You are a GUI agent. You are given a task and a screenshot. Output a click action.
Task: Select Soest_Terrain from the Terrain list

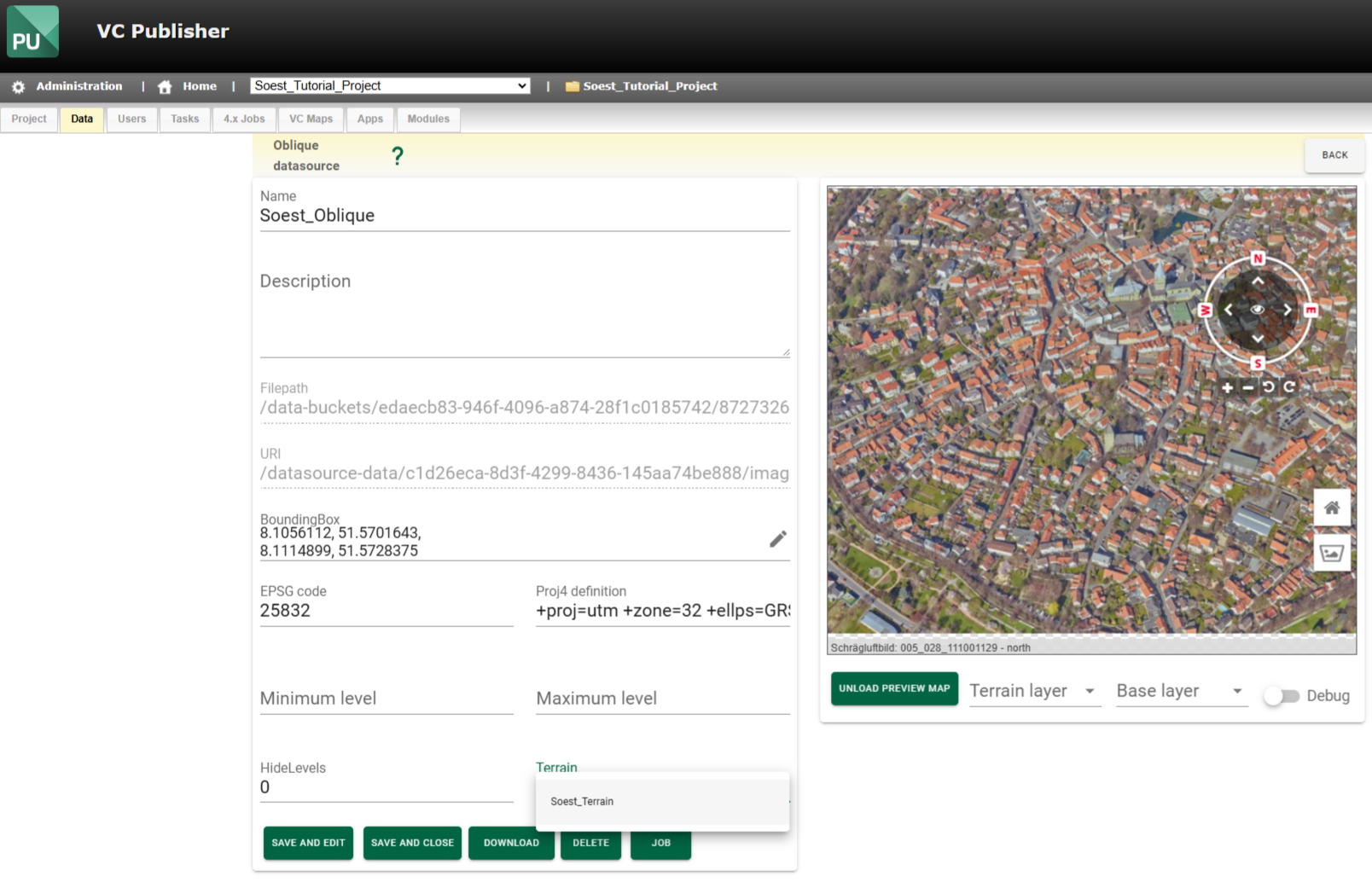point(582,802)
